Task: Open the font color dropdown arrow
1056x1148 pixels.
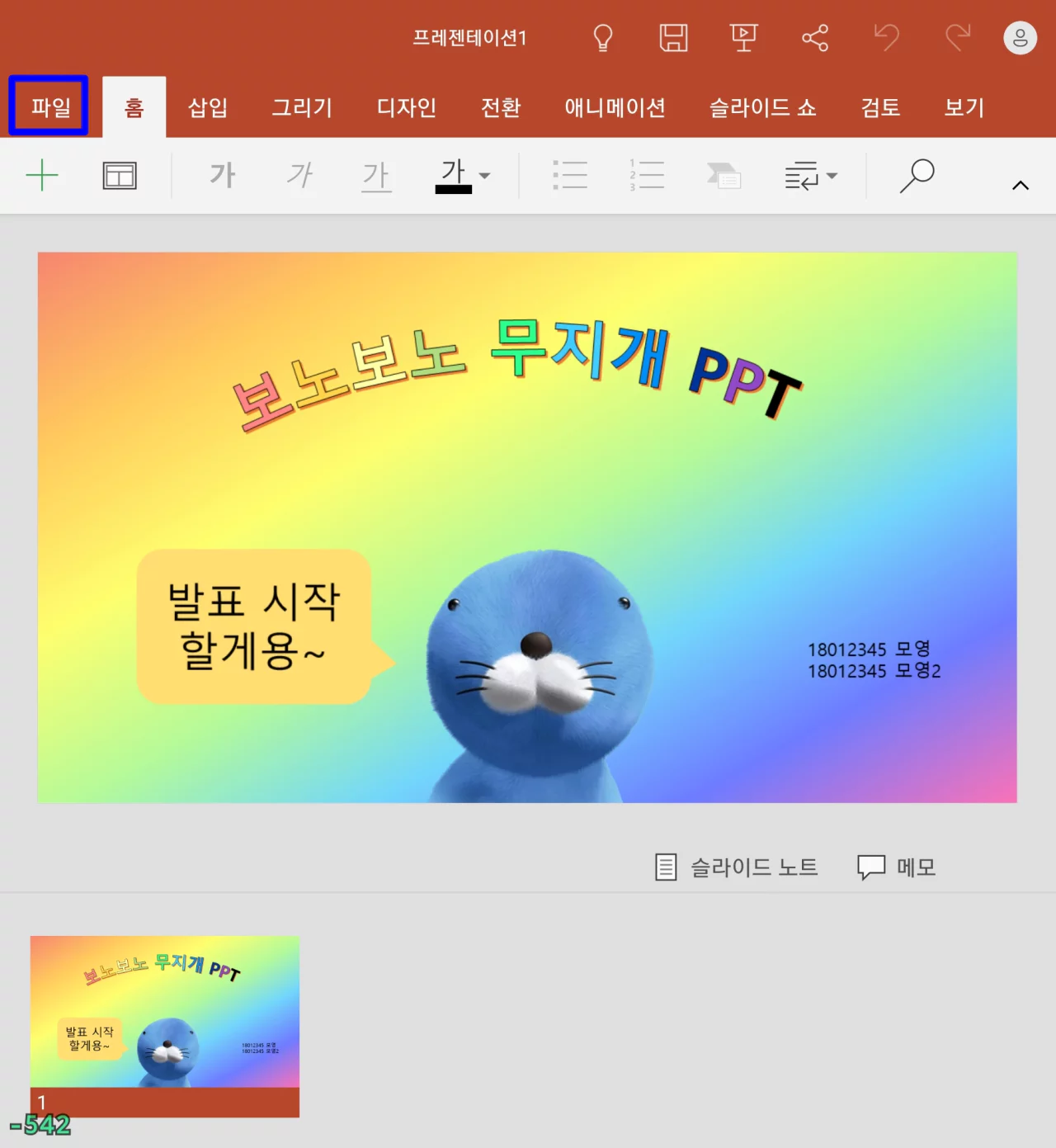Action: (485, 176)
